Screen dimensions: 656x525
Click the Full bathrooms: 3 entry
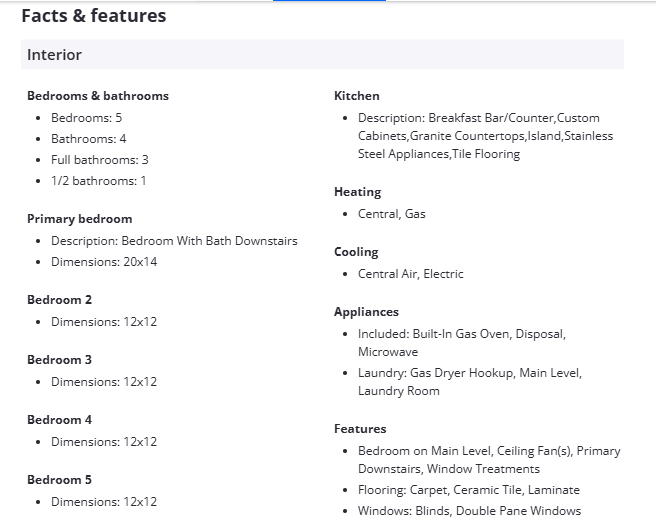click(x=100, y=160)
